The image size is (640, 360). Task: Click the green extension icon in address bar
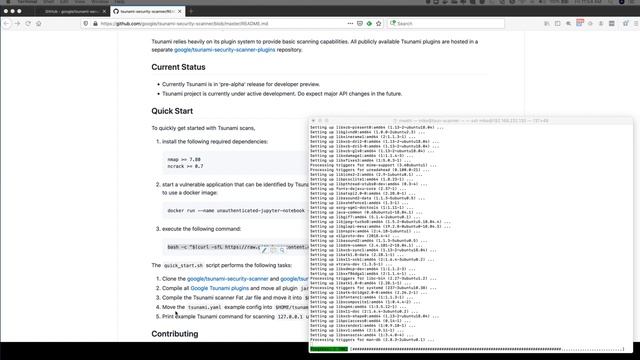click(369, 24)
